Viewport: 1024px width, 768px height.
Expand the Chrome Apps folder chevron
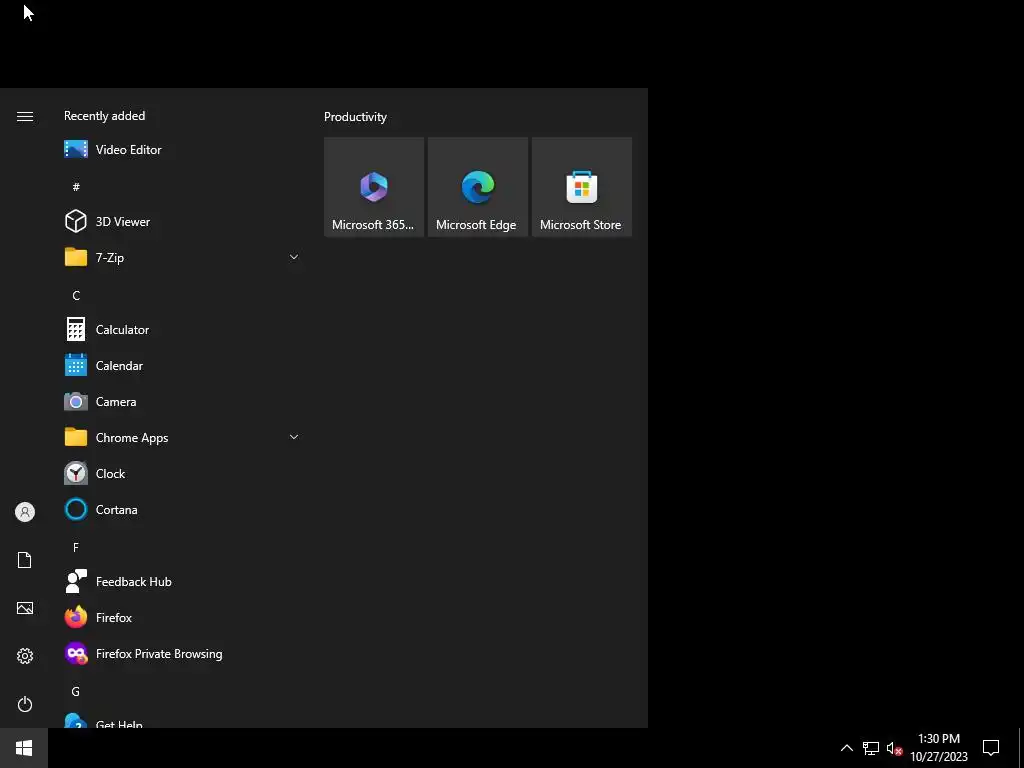pos(294,437)
